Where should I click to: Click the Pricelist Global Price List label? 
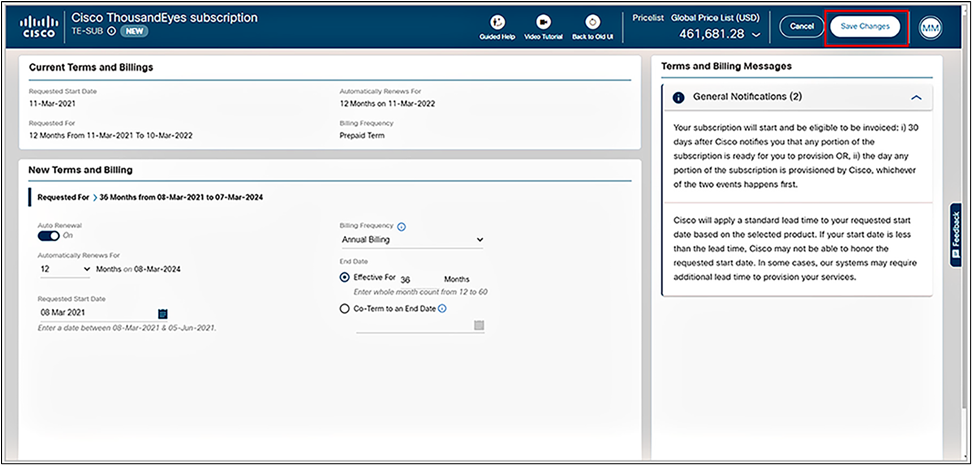click(x=696, y=18)
